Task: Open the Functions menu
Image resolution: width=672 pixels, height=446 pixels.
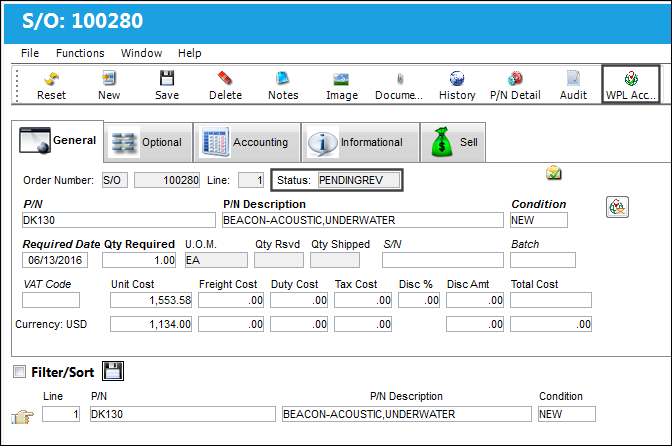Action: click(80, 53)
